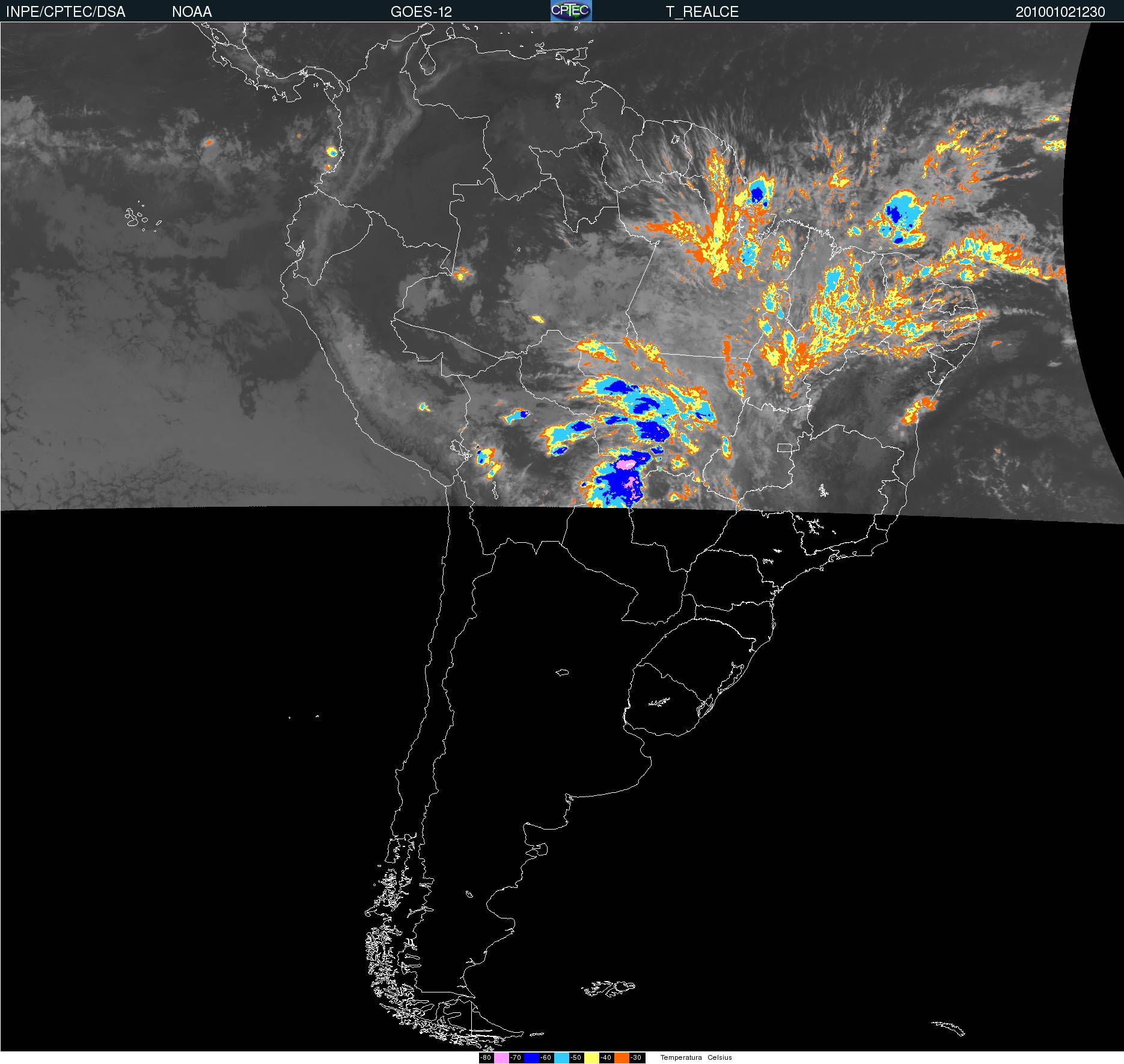Screen dimensions: 1124x1064
Task: Select the -40 legend label
Action: coord(606,1058)
